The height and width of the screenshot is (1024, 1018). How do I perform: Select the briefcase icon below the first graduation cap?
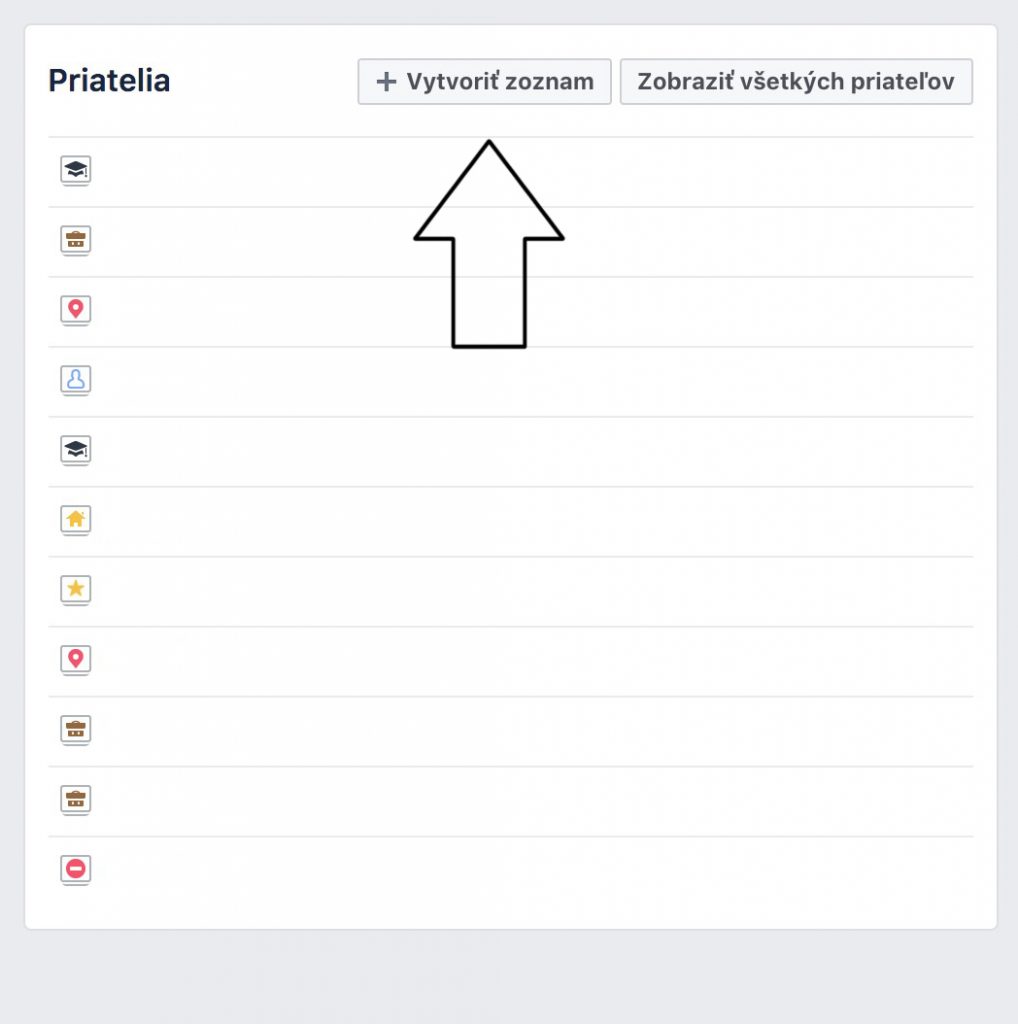coord(76,240)
